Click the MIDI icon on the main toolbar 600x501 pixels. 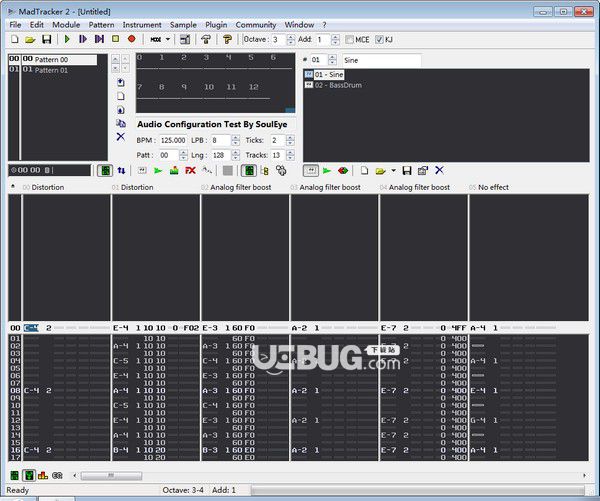(156, 39)
